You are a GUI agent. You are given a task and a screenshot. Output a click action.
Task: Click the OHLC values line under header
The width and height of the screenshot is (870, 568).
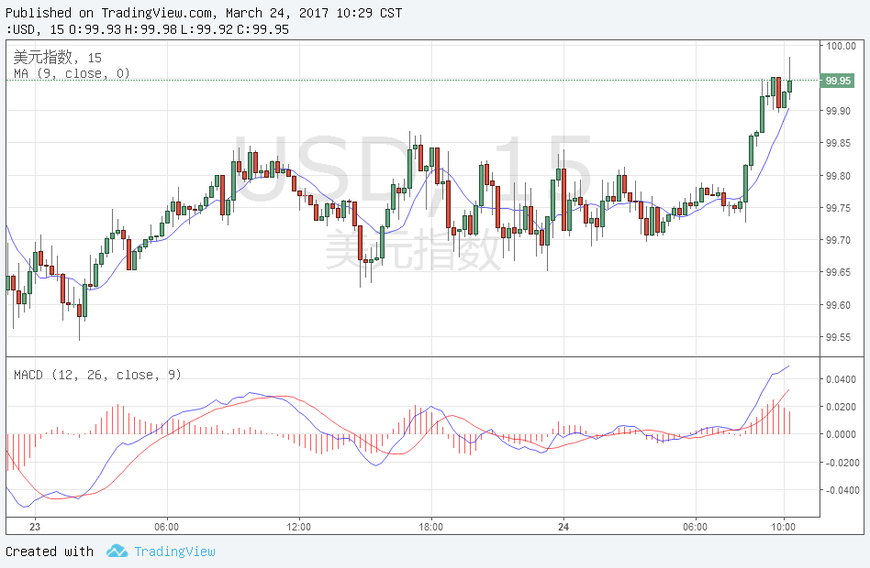[147, 29]
